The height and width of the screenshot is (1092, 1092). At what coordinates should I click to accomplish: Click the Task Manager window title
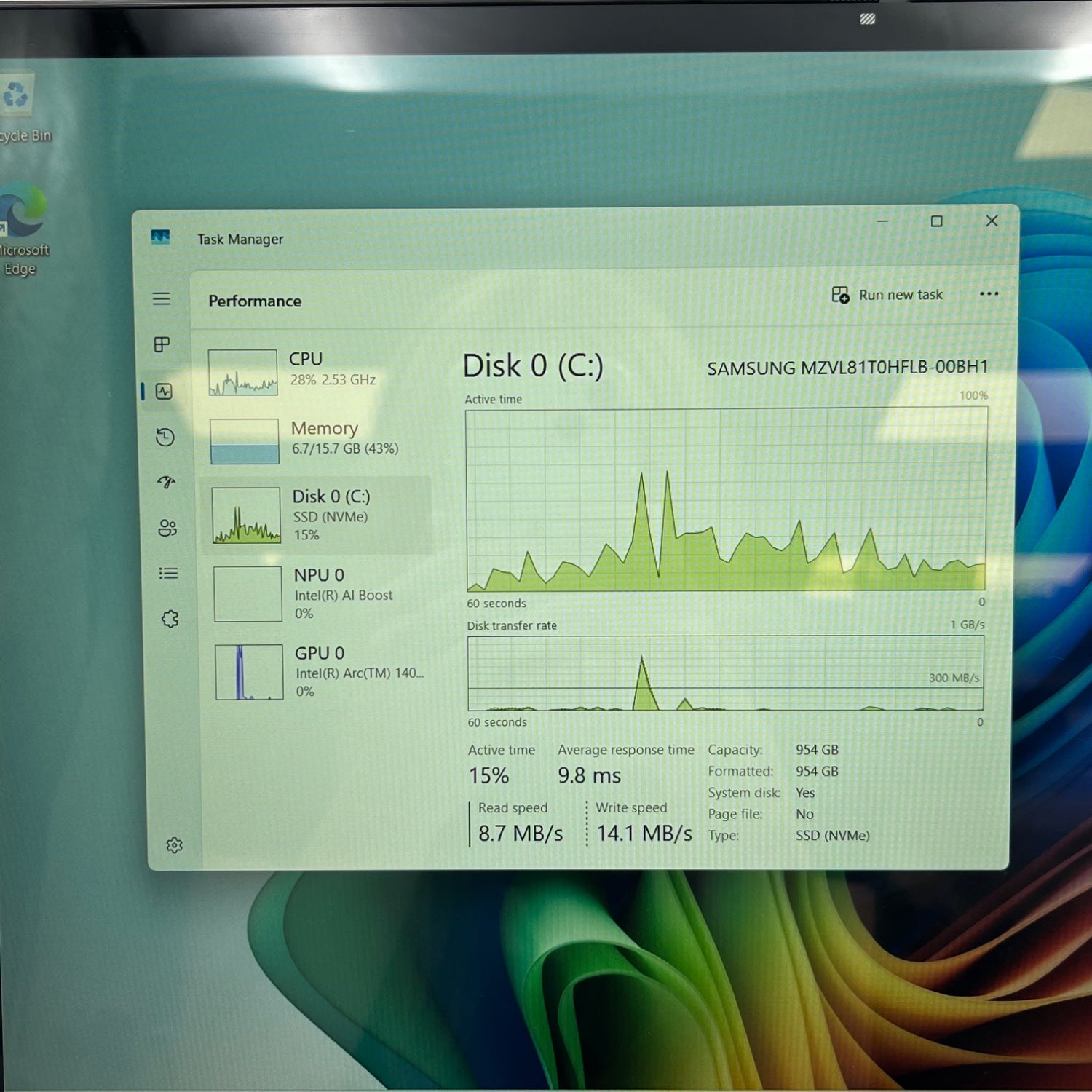click(240, 239)
